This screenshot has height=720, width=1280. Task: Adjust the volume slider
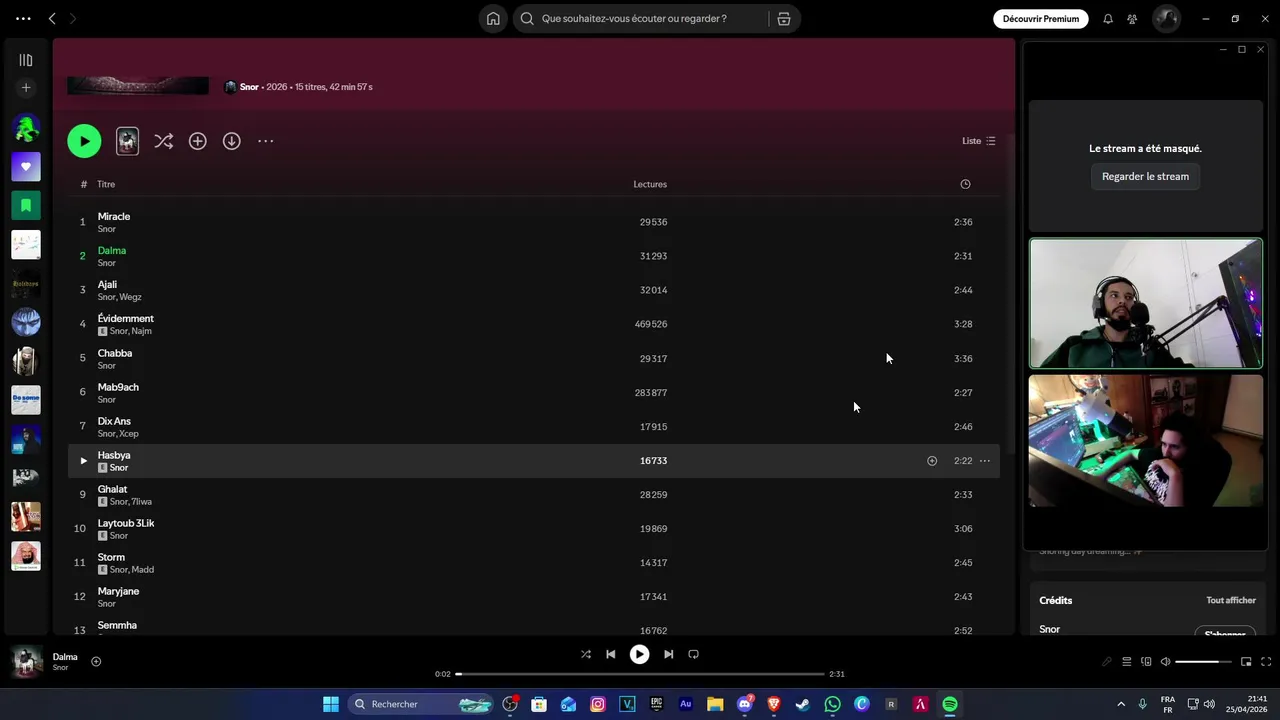click(1203, 662)
